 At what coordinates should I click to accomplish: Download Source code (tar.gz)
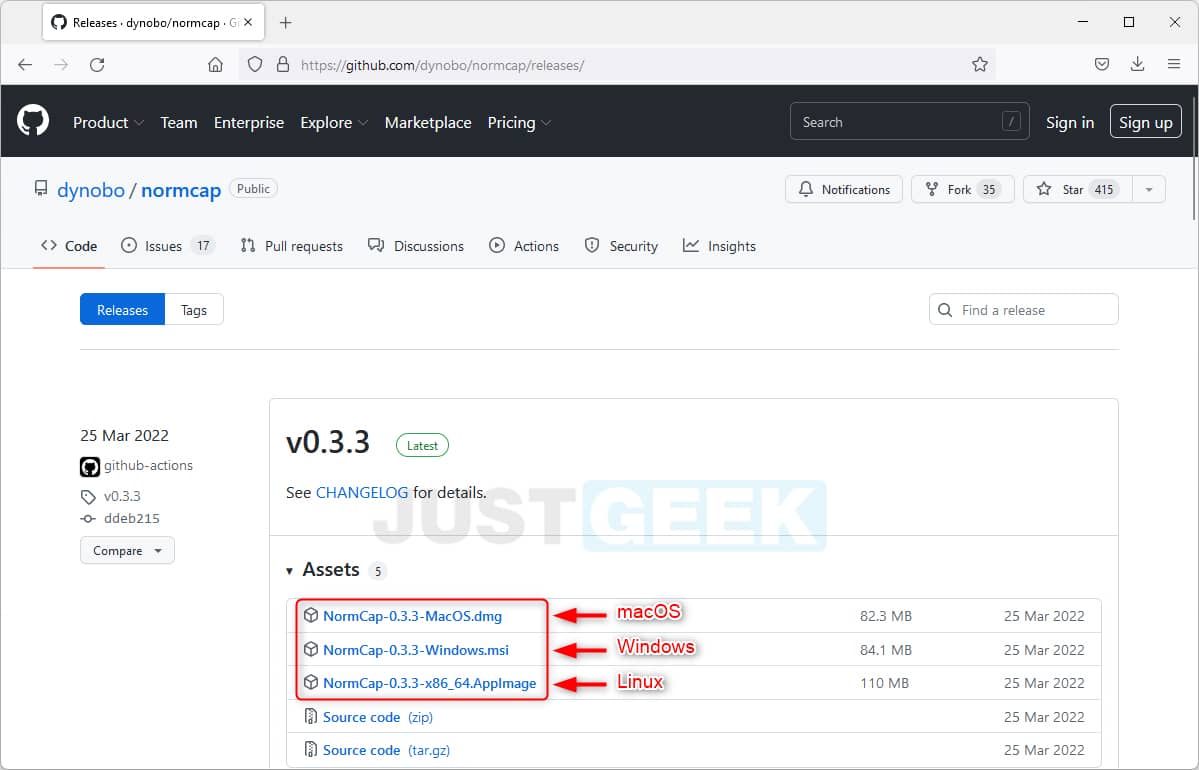coord(386,750)
